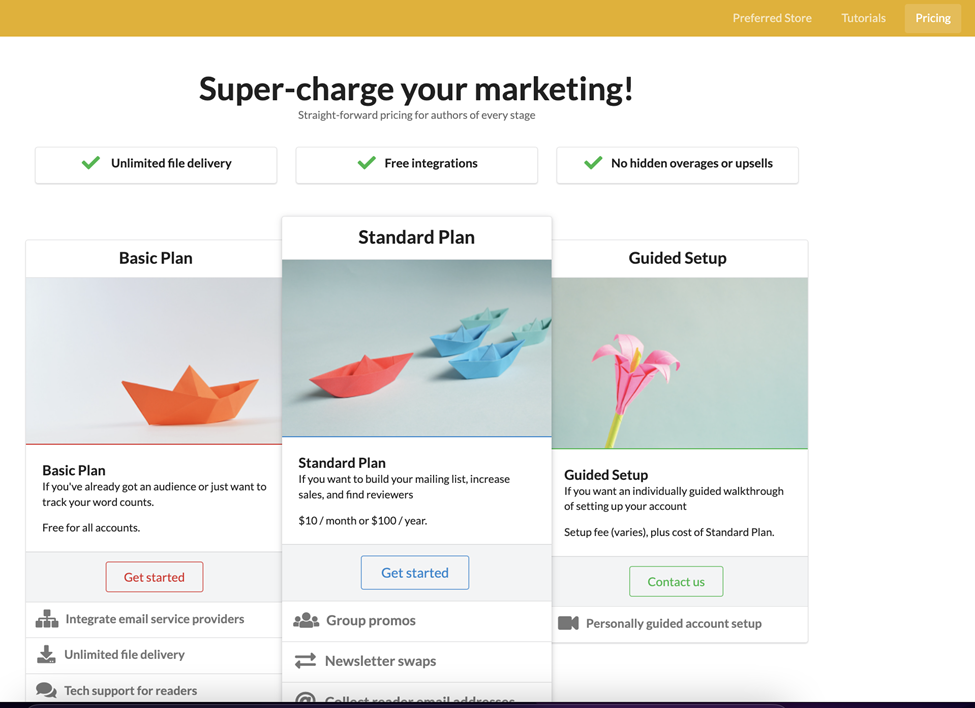This screenshot has height=708, width=975.
Task: Click the Newsletter swaps feature label
Action: pos(380,661)
